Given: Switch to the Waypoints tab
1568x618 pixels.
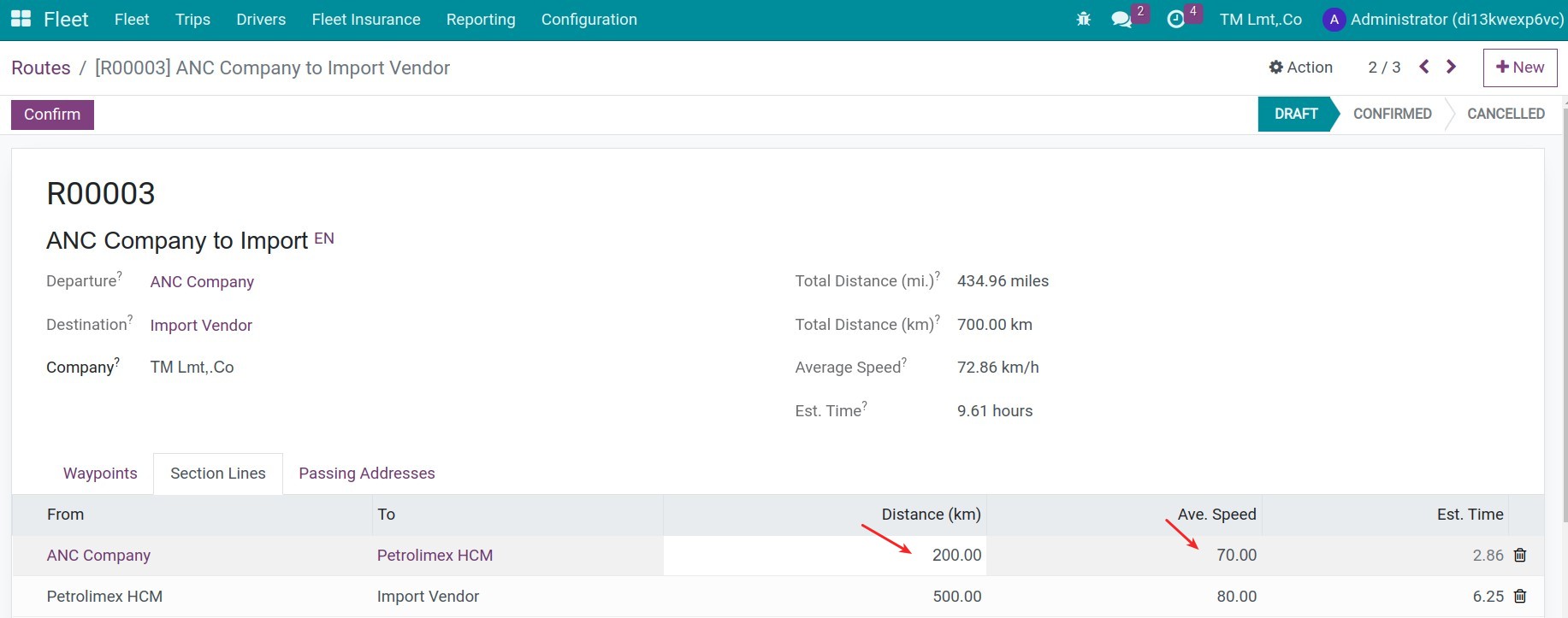Looking at the screenshot, I should tap(100, 474).
